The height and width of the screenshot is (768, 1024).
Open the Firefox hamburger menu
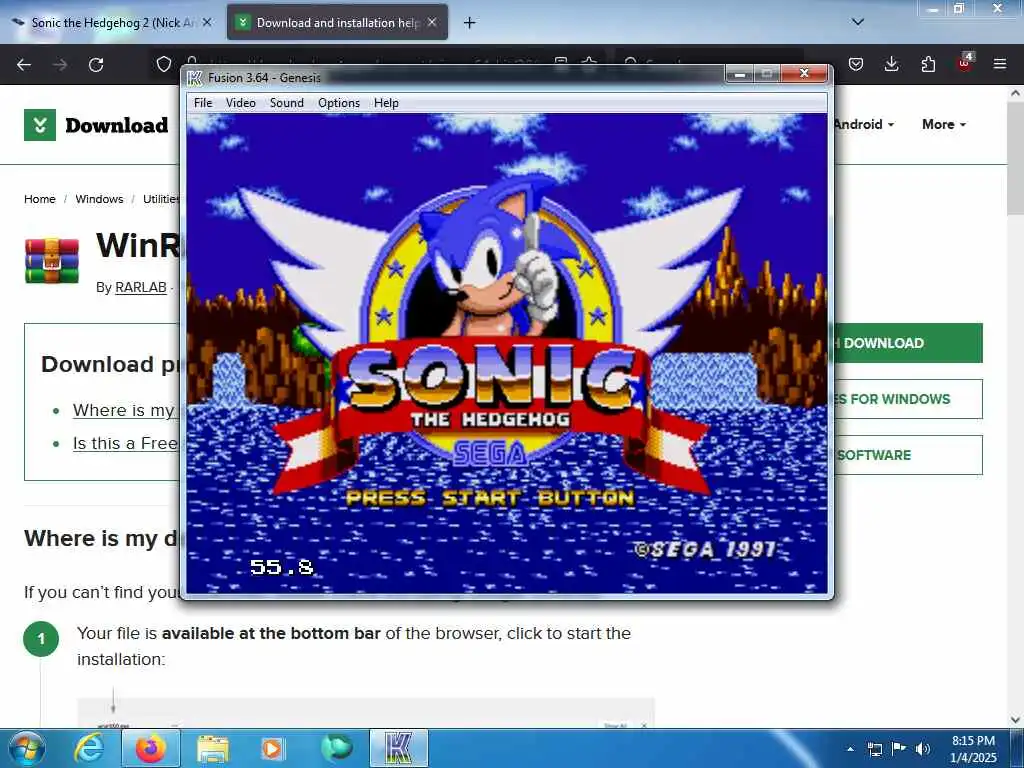[x=1000, y=64]
